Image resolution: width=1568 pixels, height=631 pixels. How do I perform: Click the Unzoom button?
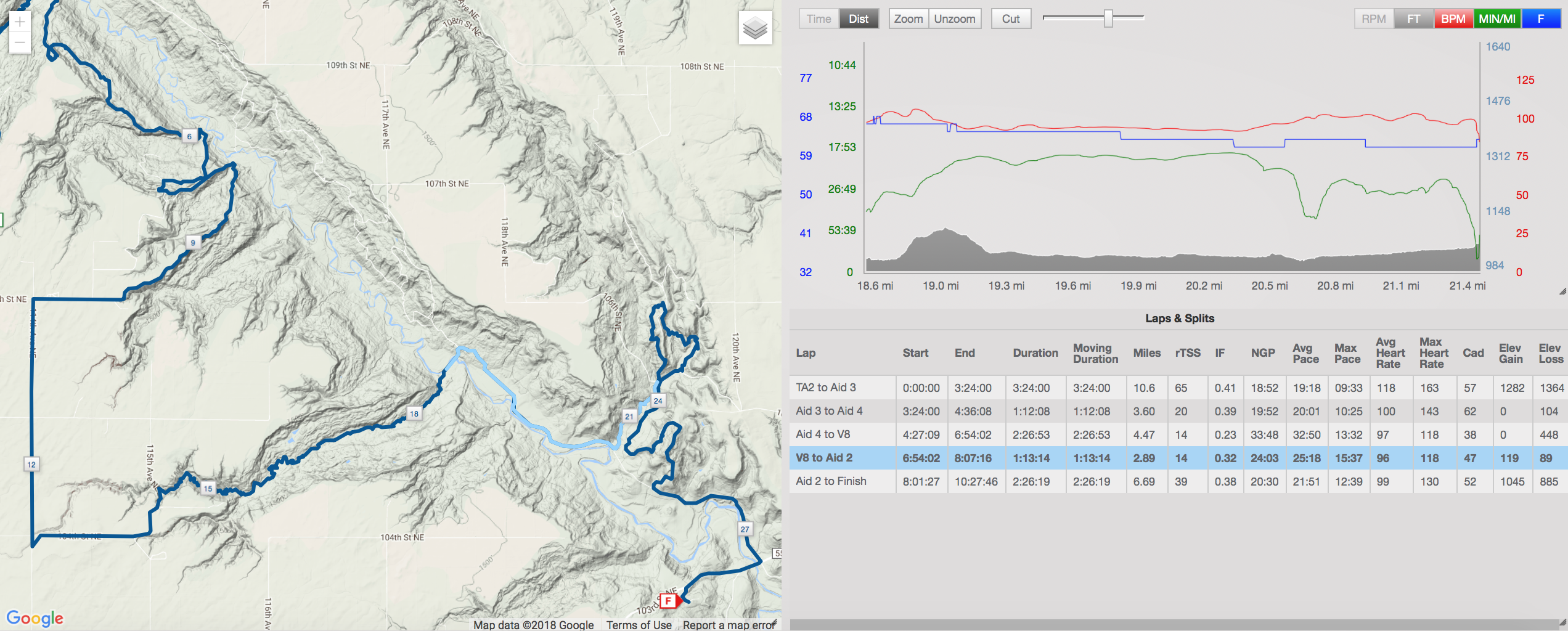coord(955,18)
